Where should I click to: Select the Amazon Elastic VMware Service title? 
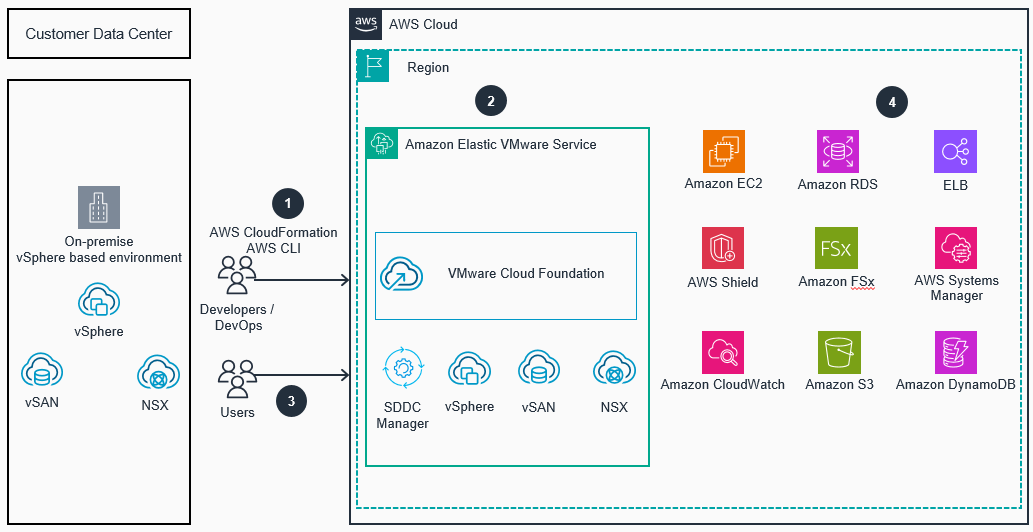[500, 144]
